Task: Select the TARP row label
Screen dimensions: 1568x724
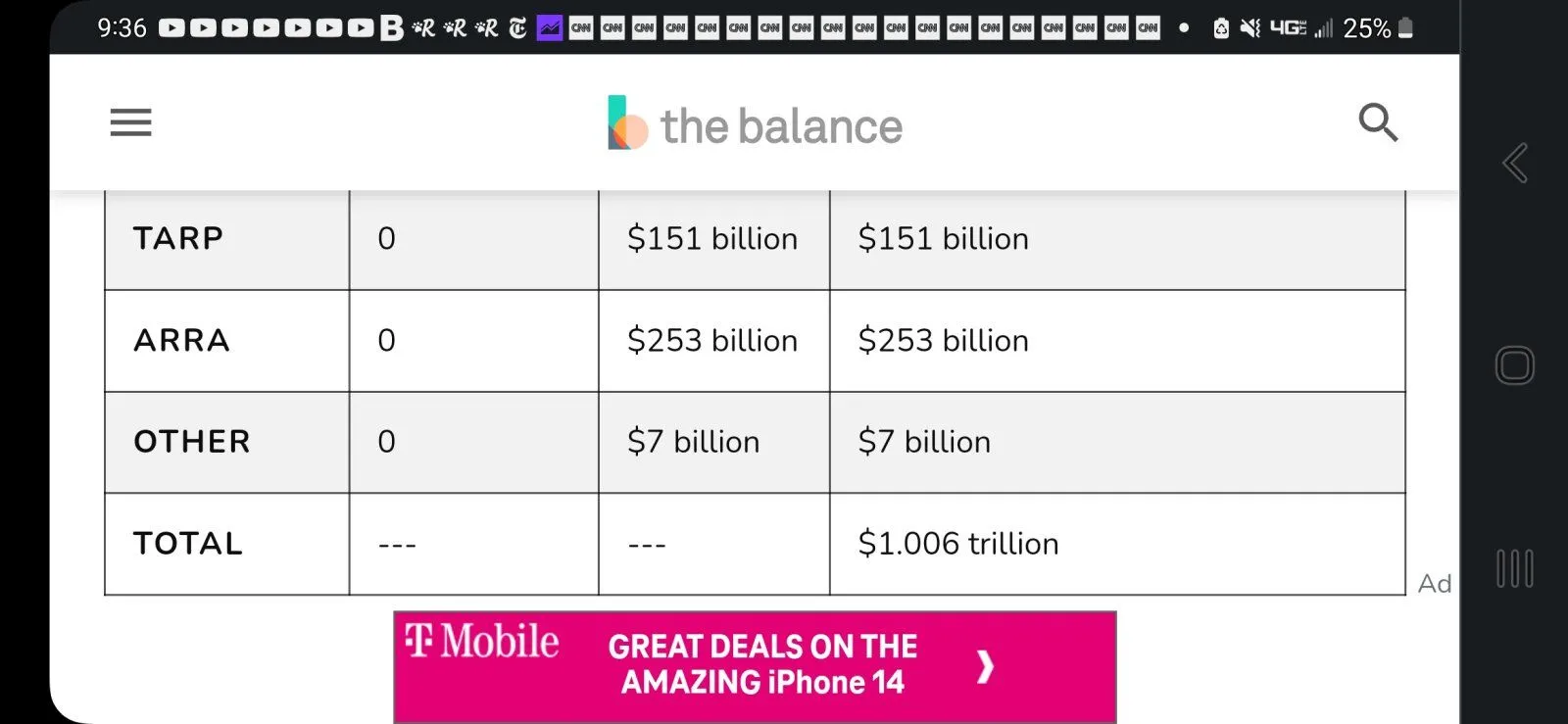Action: tap(178, 238)
